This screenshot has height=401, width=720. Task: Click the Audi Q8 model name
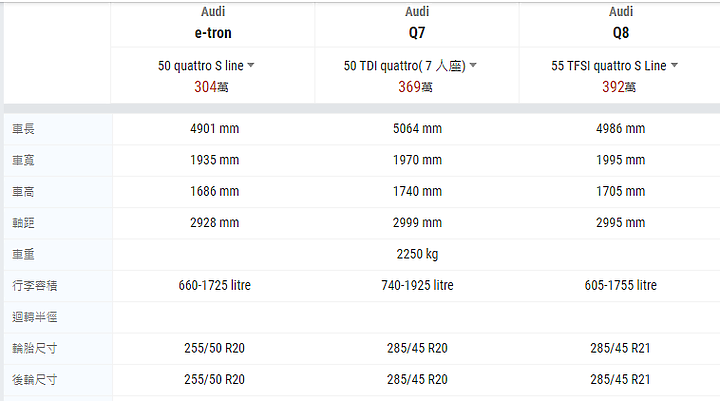[621, 33]
